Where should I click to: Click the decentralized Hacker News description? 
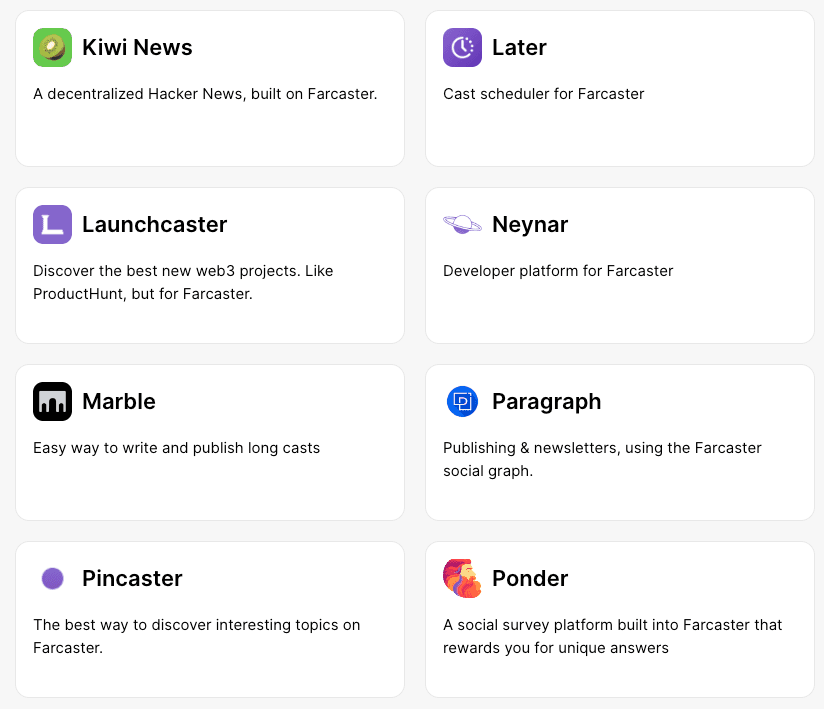click(205, 94)
